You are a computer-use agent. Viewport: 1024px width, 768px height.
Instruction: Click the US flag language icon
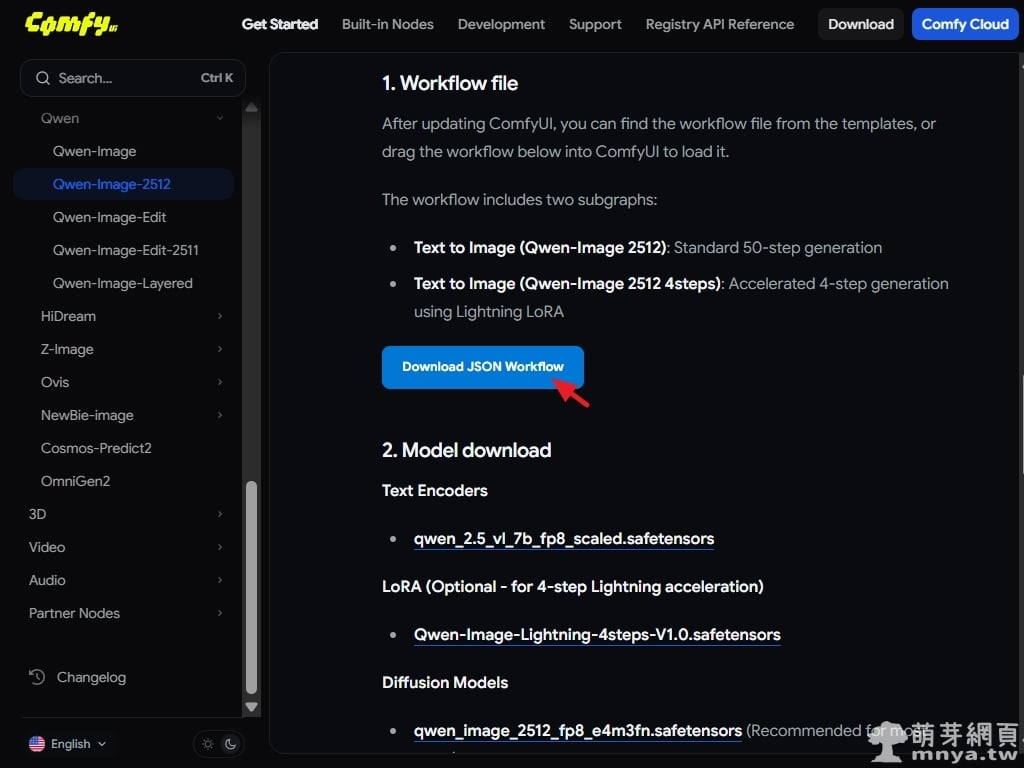click(37, 744)
